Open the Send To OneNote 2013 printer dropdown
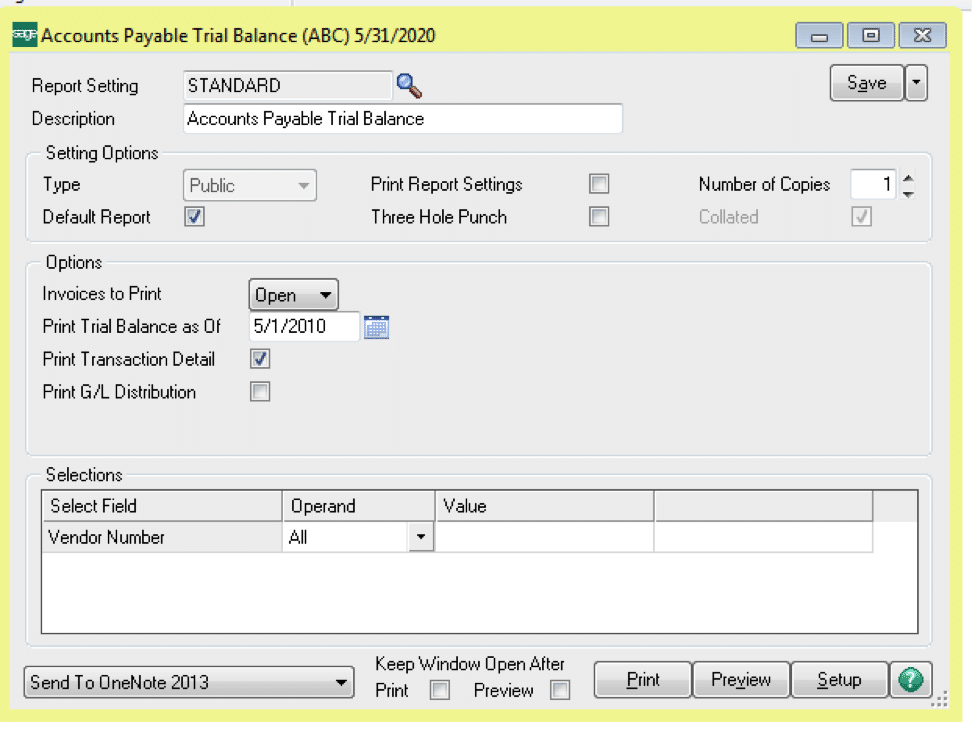Viewport: 972px width, 732px height. click(x=189, y=683)
